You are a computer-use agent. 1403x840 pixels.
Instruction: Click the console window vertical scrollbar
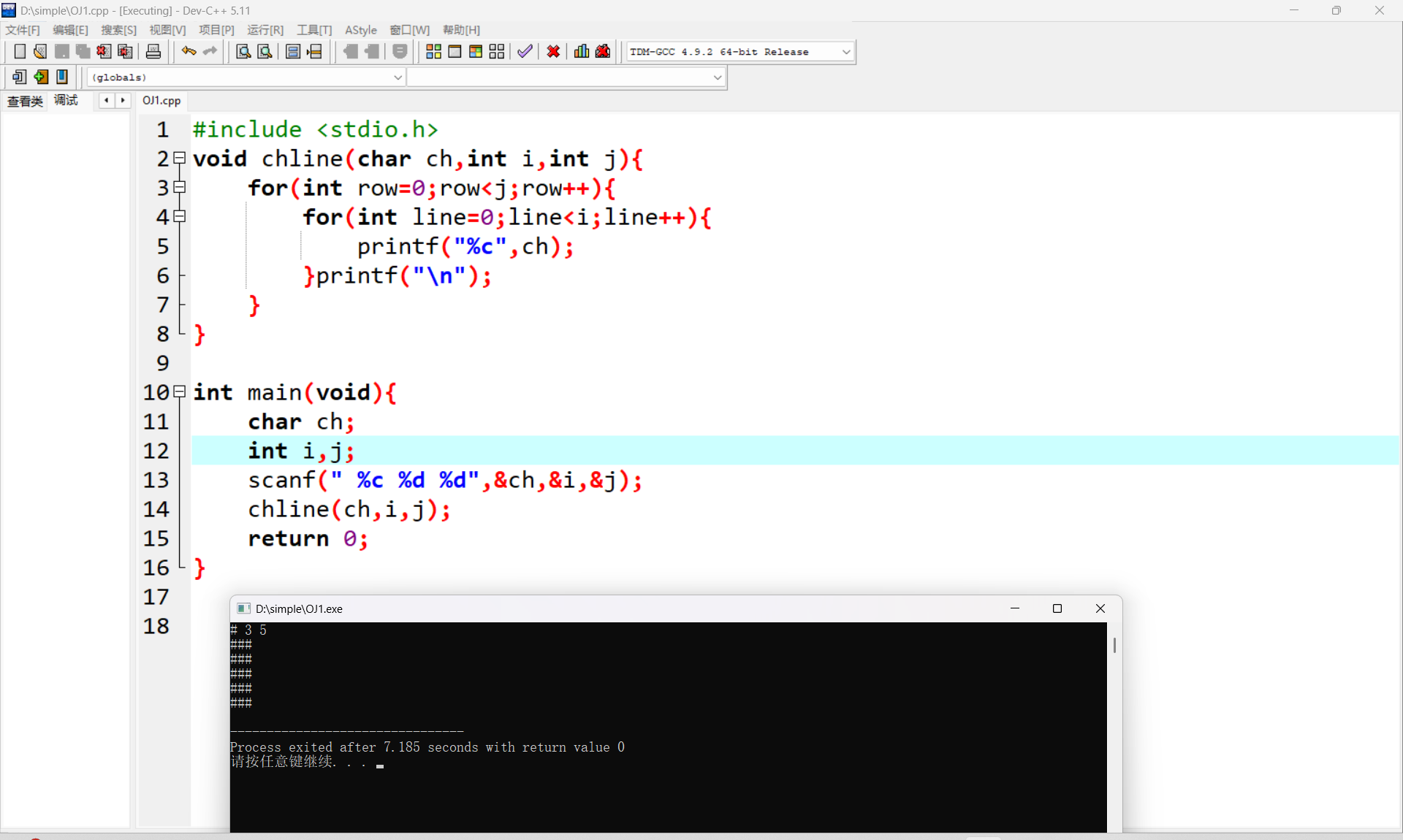(1114, 646)
